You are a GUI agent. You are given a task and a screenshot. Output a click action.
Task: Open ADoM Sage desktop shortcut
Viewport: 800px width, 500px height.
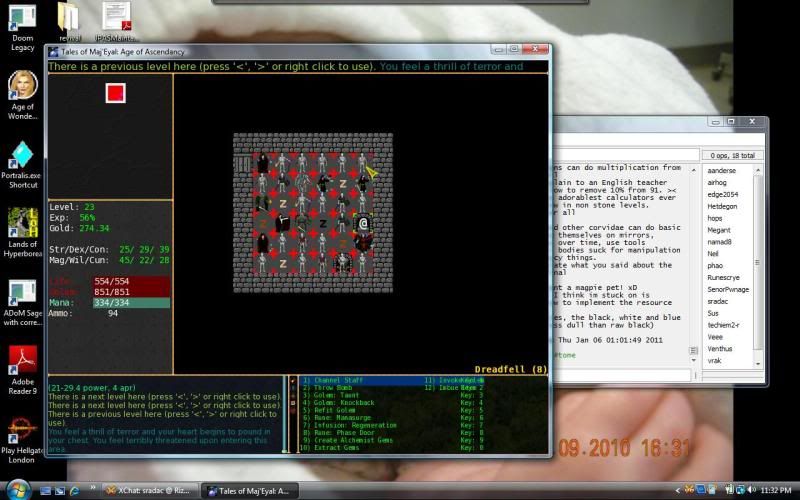[x=22, y=303]
